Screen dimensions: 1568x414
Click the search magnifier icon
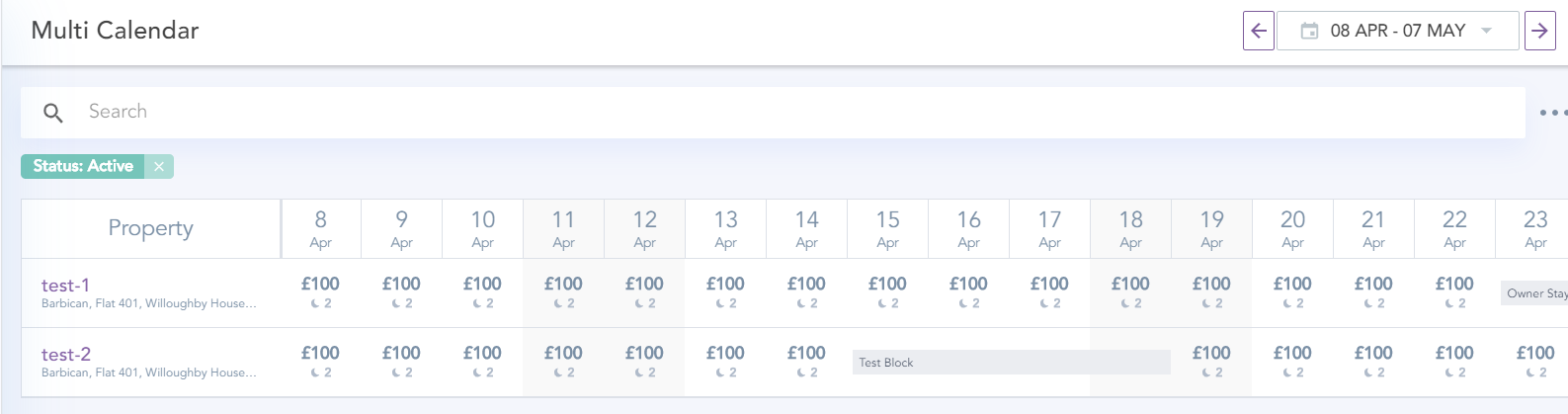tap(53, 113)
